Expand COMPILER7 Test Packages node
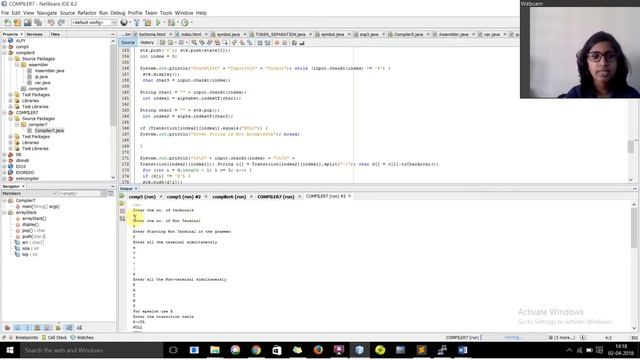The image size is (640, 360). tap(11, 137)
